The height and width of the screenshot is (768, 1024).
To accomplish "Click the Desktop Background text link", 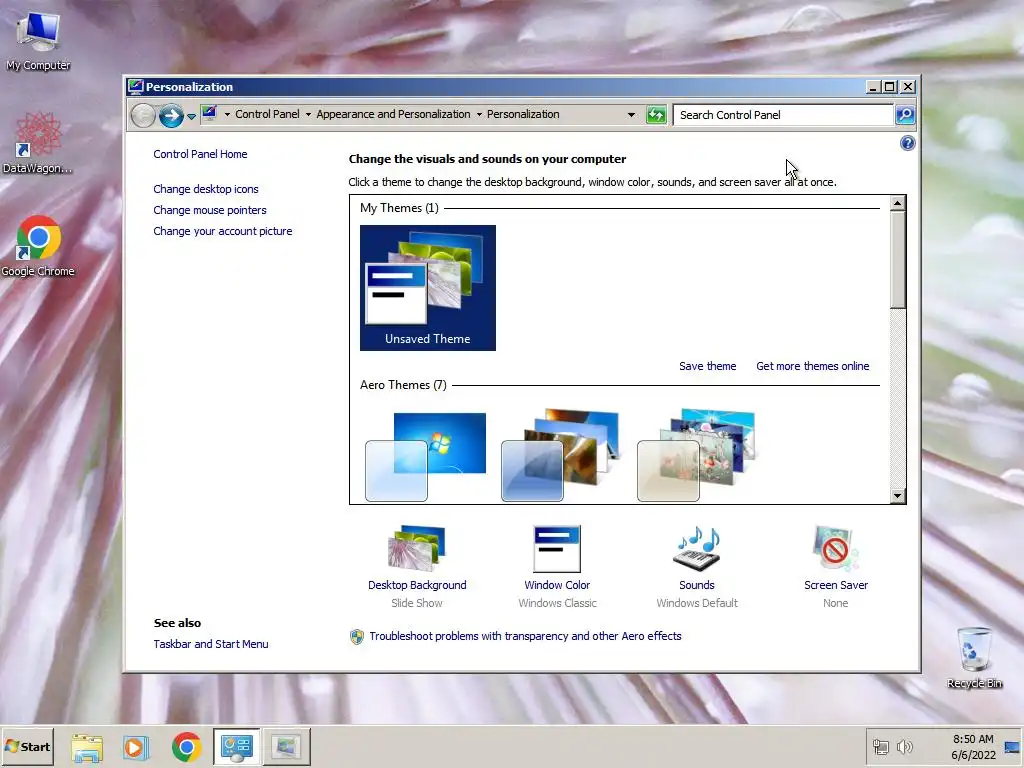I will coord(417,585).
